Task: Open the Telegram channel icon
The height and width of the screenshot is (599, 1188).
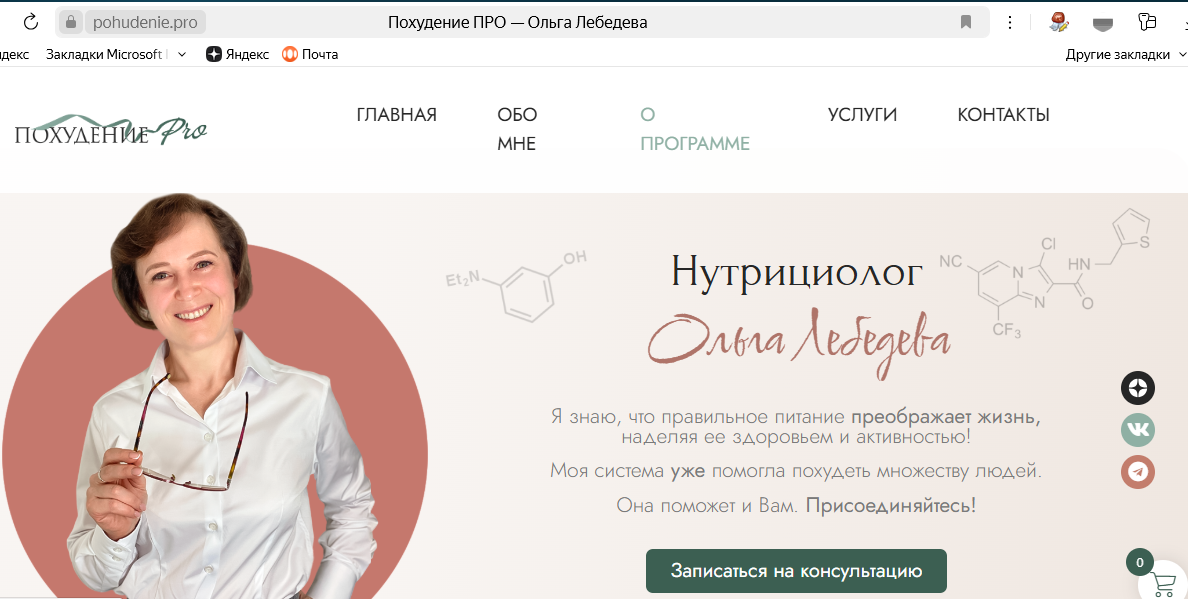Action: point(1137,472)
